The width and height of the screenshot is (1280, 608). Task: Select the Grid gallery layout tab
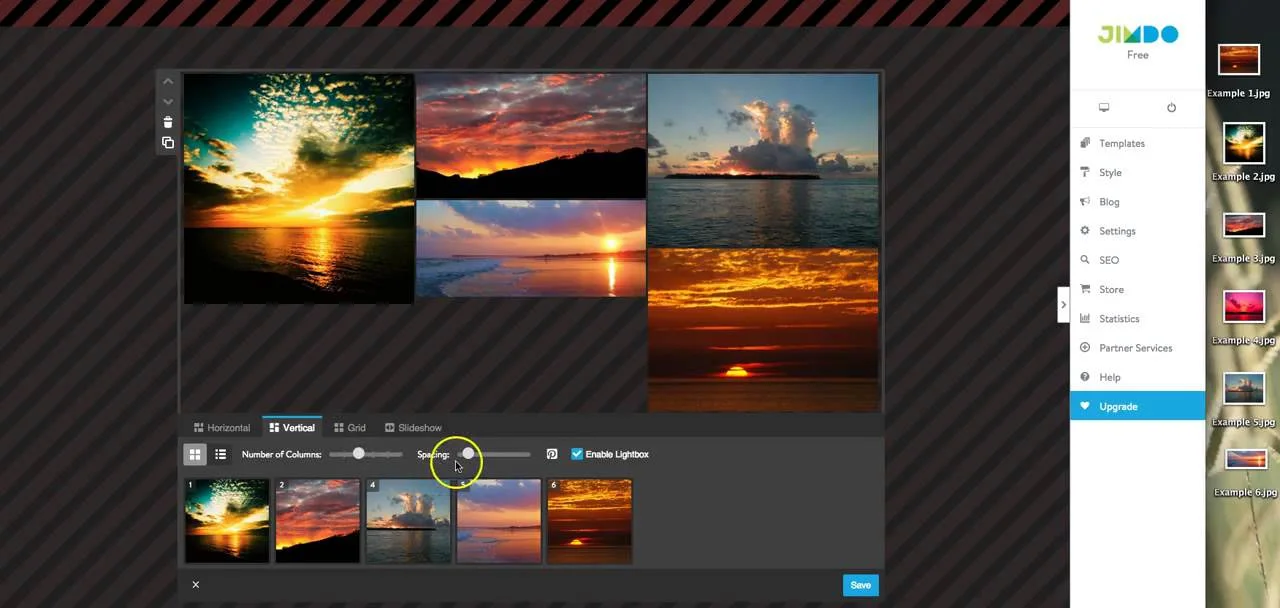(x=350, y=428)
